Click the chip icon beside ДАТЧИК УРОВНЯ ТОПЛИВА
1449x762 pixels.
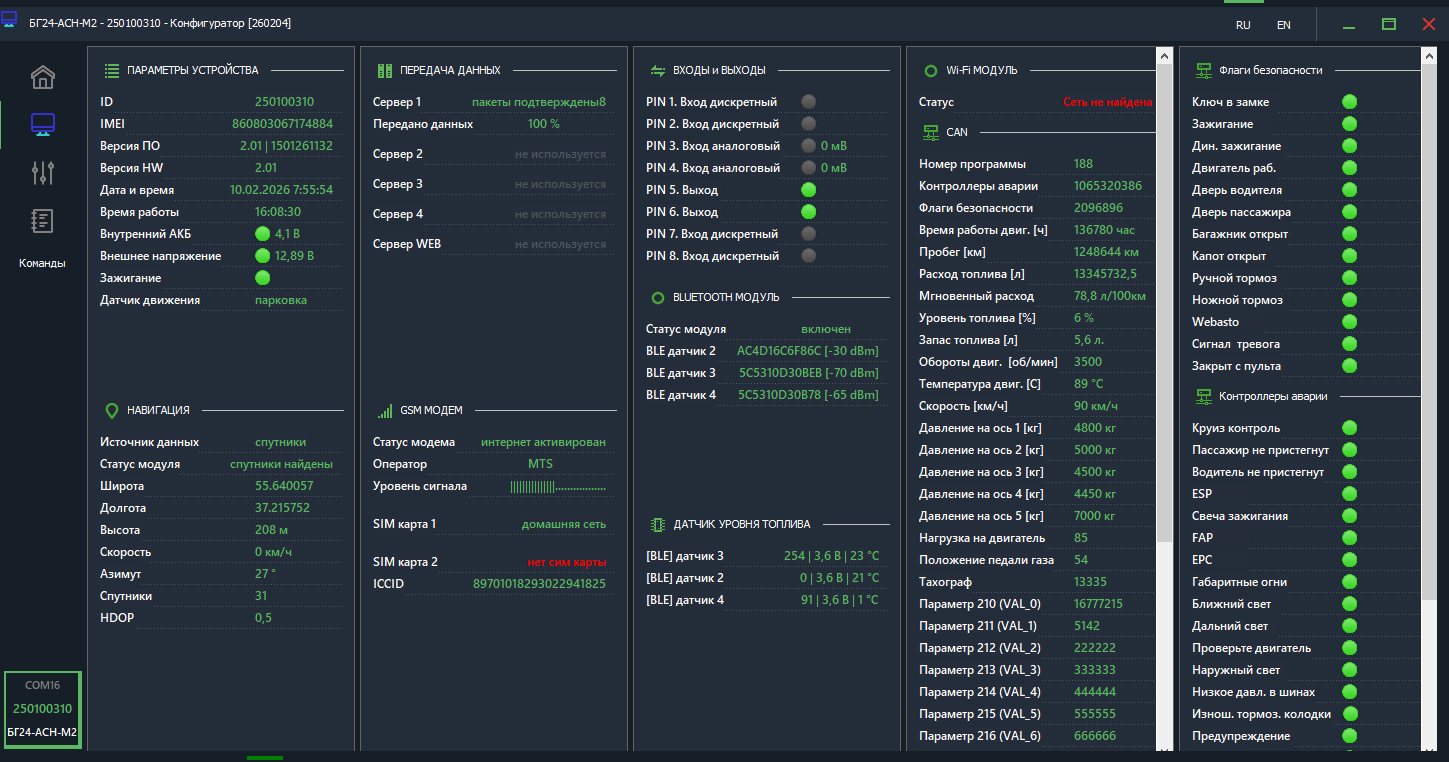point(658,524)
